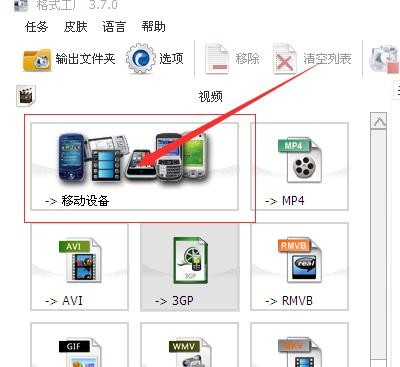
Task: Click the 清空列表 clear list icon
Action: [285, 59]
